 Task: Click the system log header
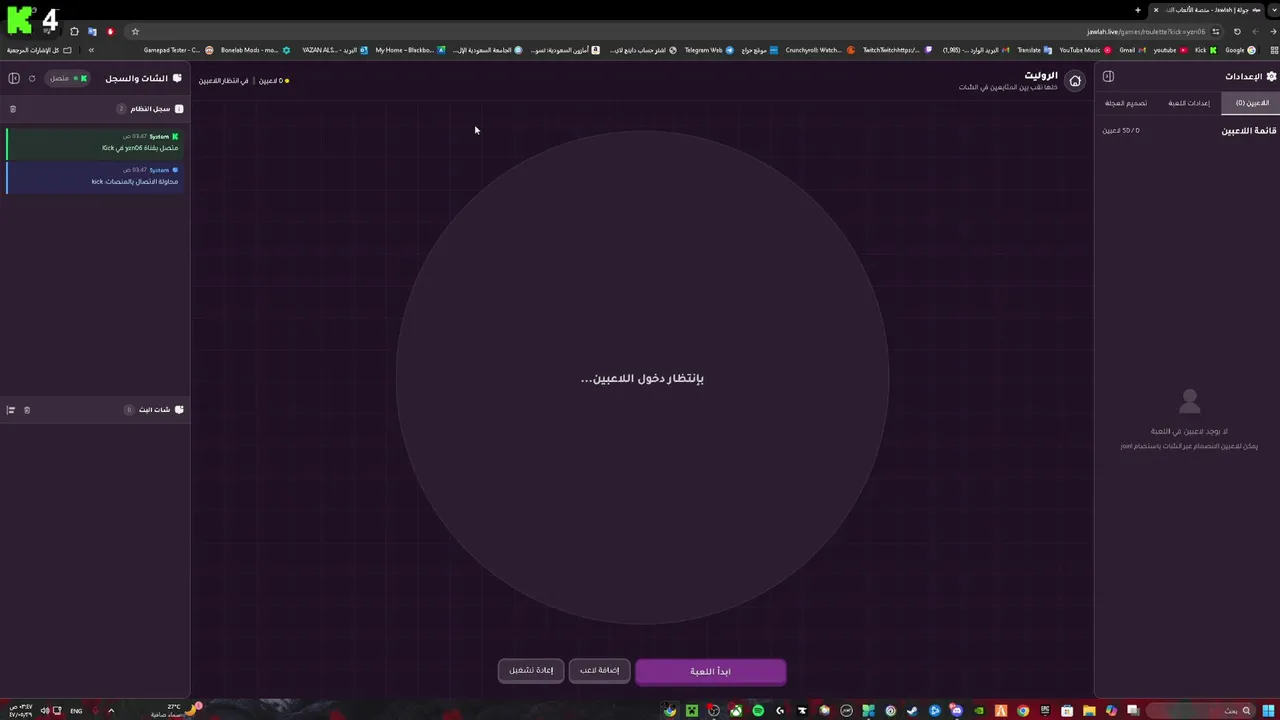point(95,109)
